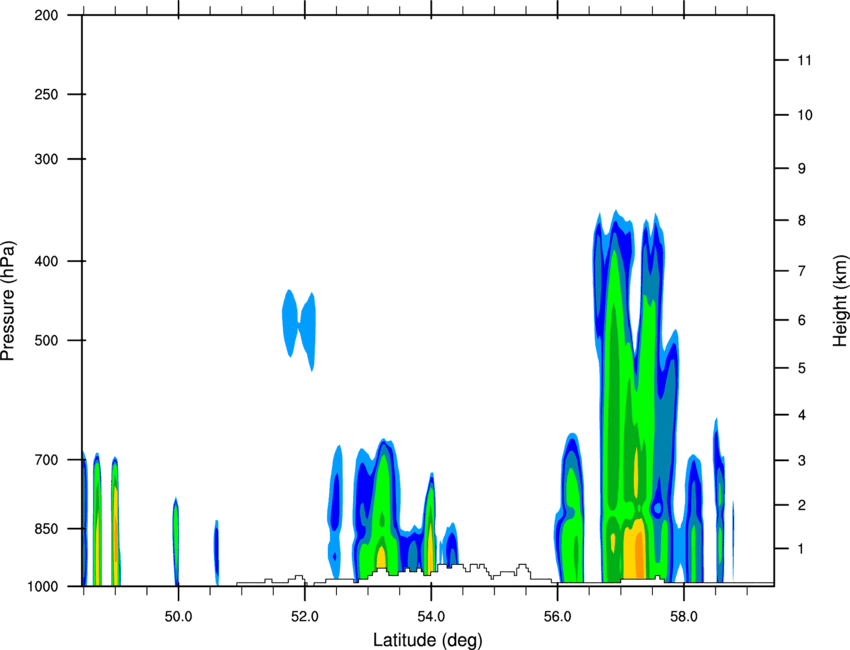Pick the 8 km height label
The height and width of the screenshot is (650, 850).
click(x=802, y=221)
